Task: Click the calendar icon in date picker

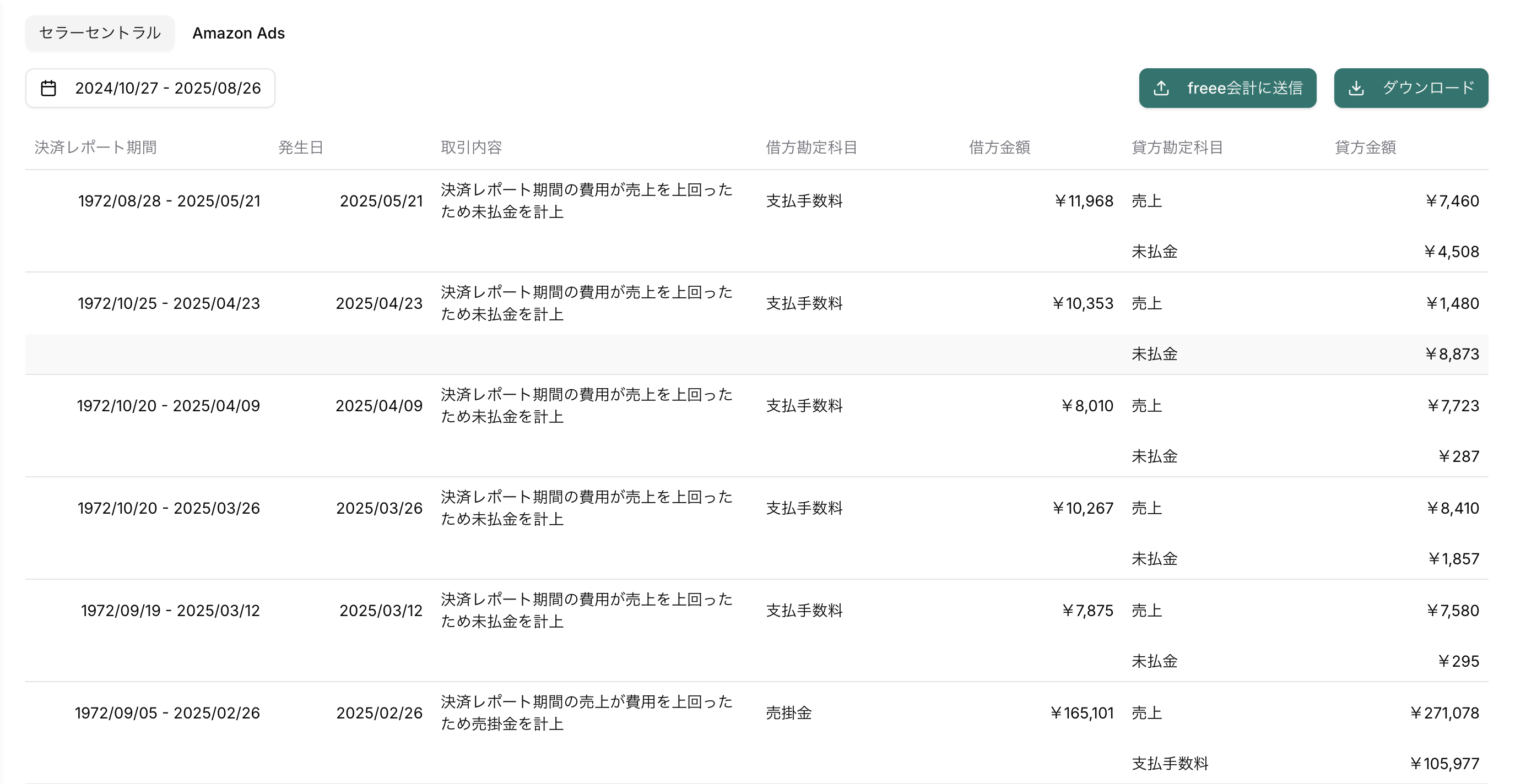Action: point(48,88)
